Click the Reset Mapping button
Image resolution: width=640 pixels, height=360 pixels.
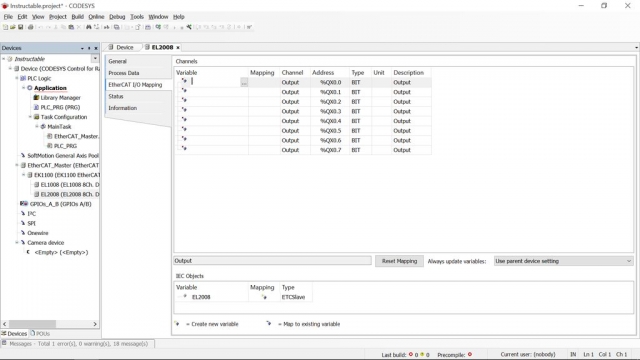[399, 261]
